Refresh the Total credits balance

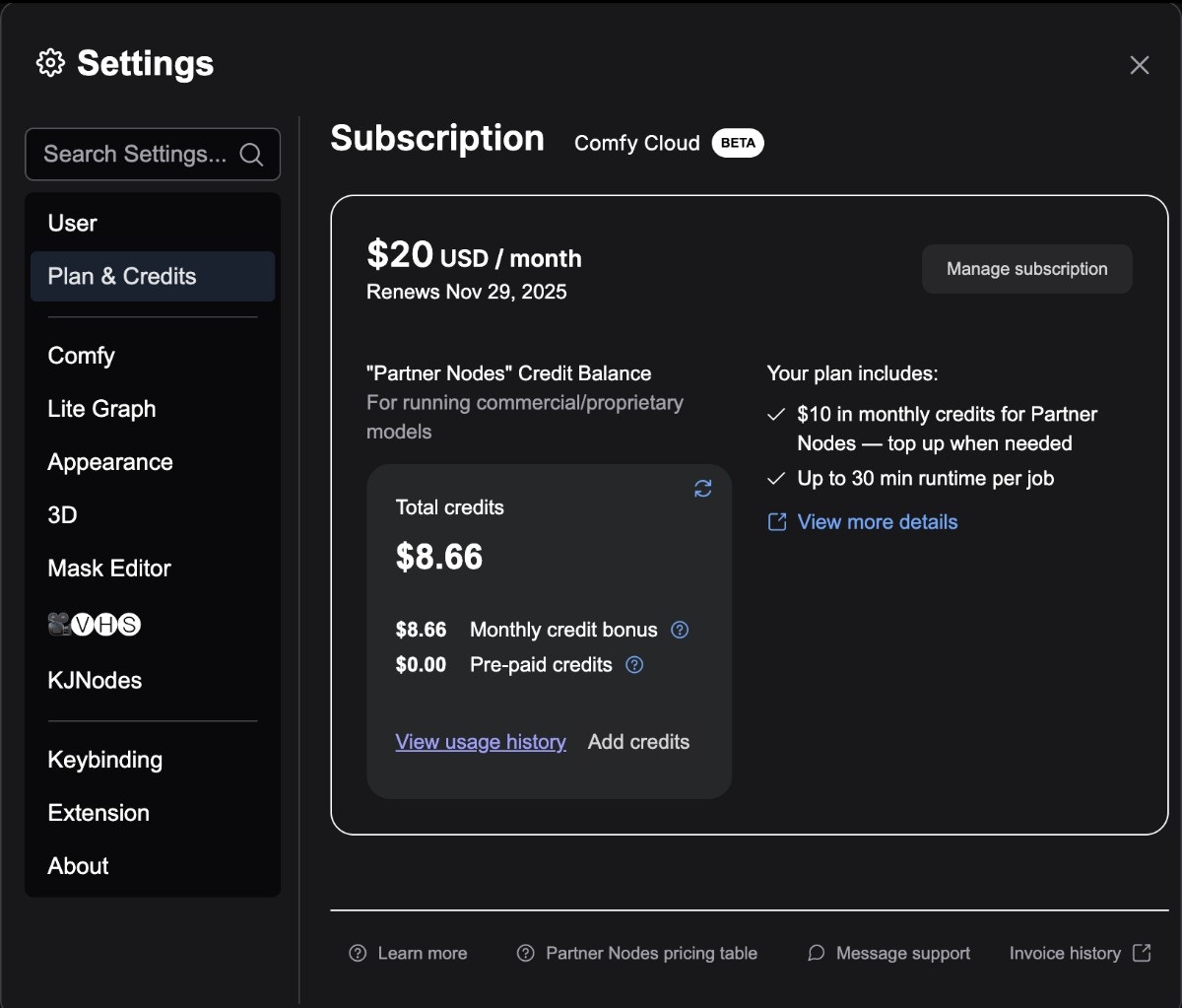(702, 488)
